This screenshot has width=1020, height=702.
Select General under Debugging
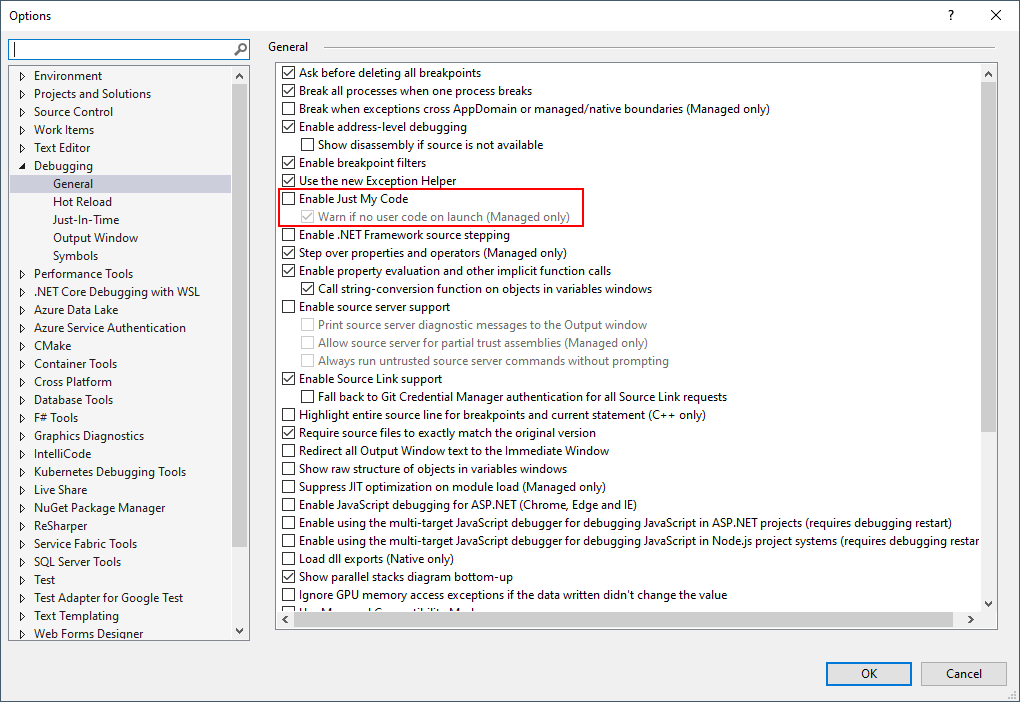pos(73,184)
